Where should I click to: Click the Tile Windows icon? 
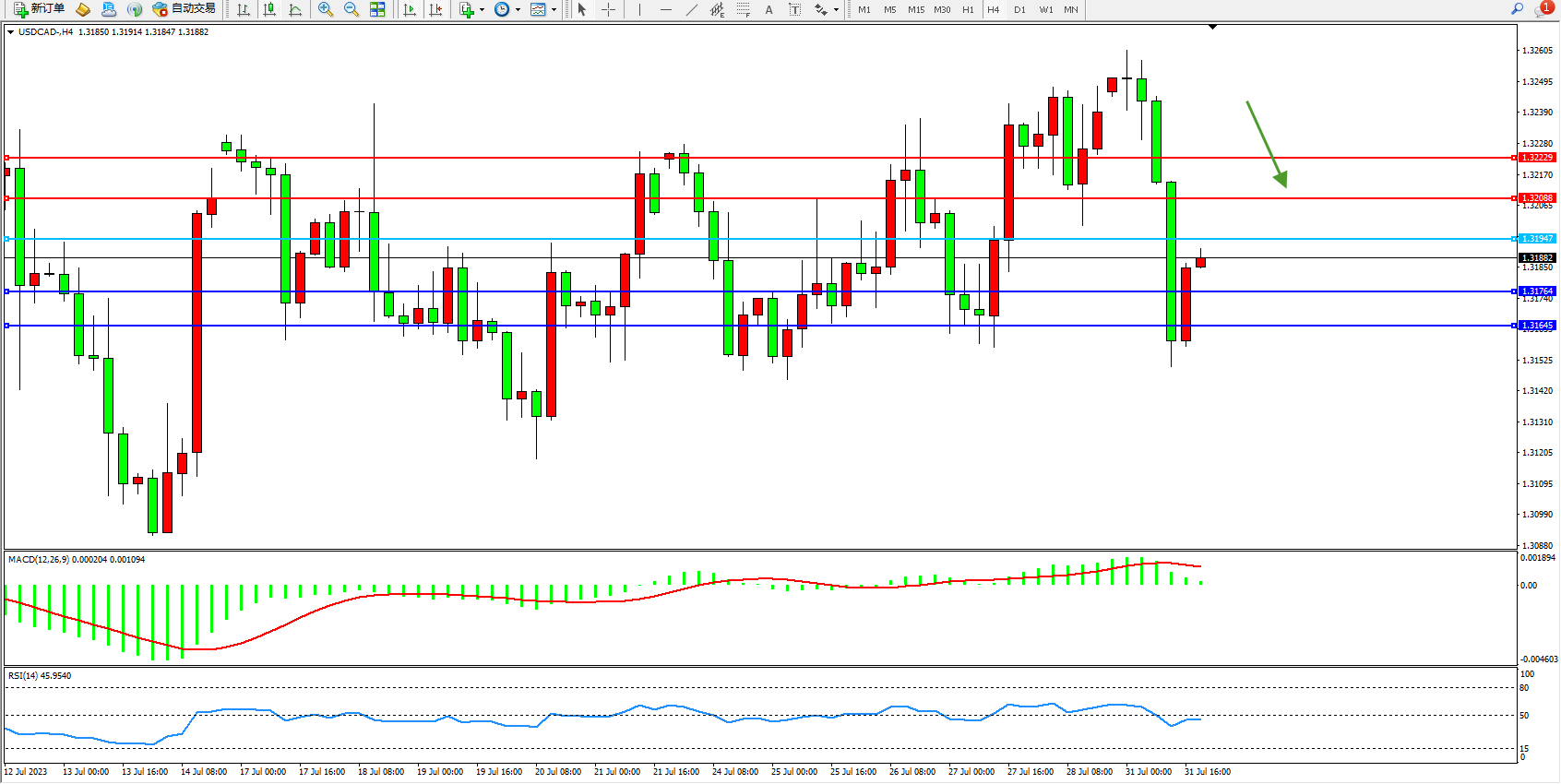tap(377, 9)
